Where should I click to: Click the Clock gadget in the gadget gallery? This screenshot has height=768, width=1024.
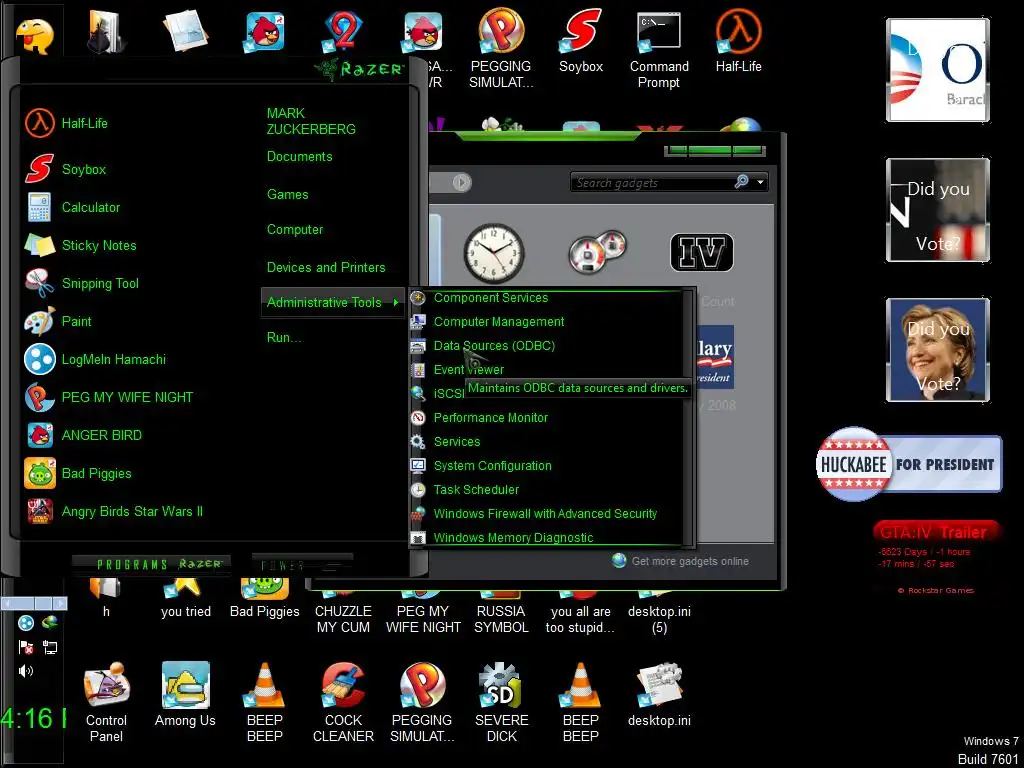click(494, 253)
